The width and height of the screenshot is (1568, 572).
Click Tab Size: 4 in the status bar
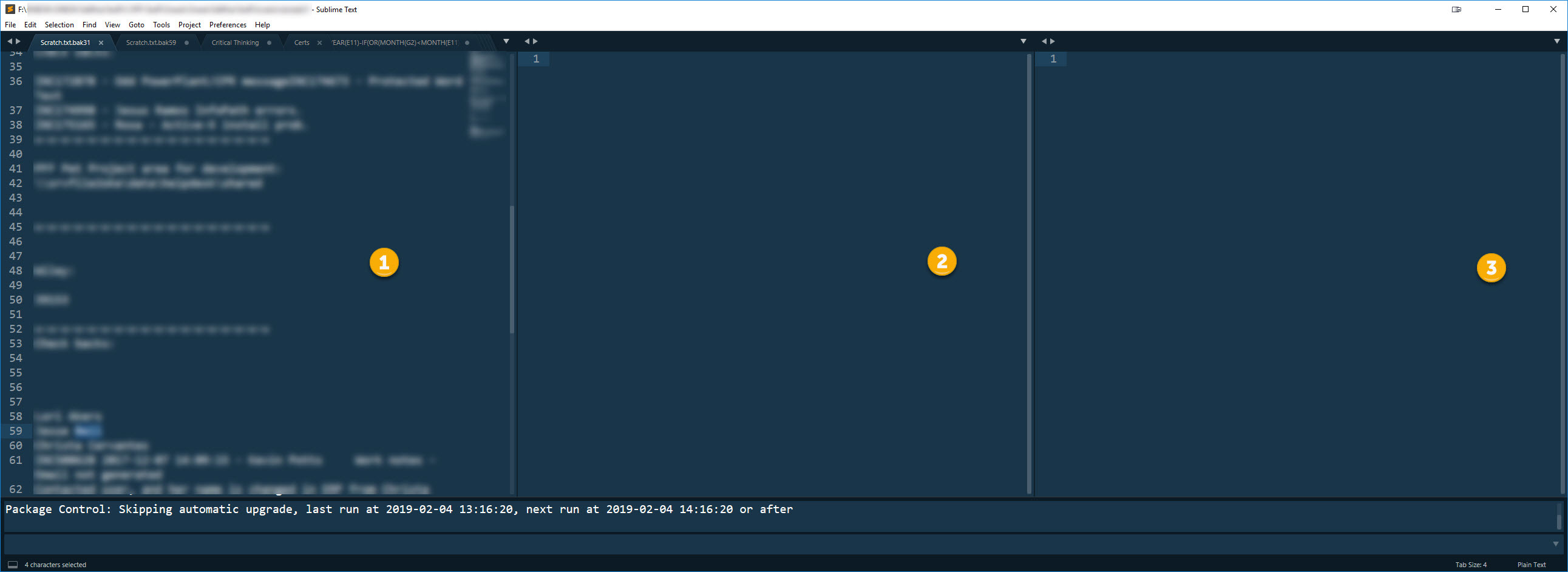pos(1471,565)
